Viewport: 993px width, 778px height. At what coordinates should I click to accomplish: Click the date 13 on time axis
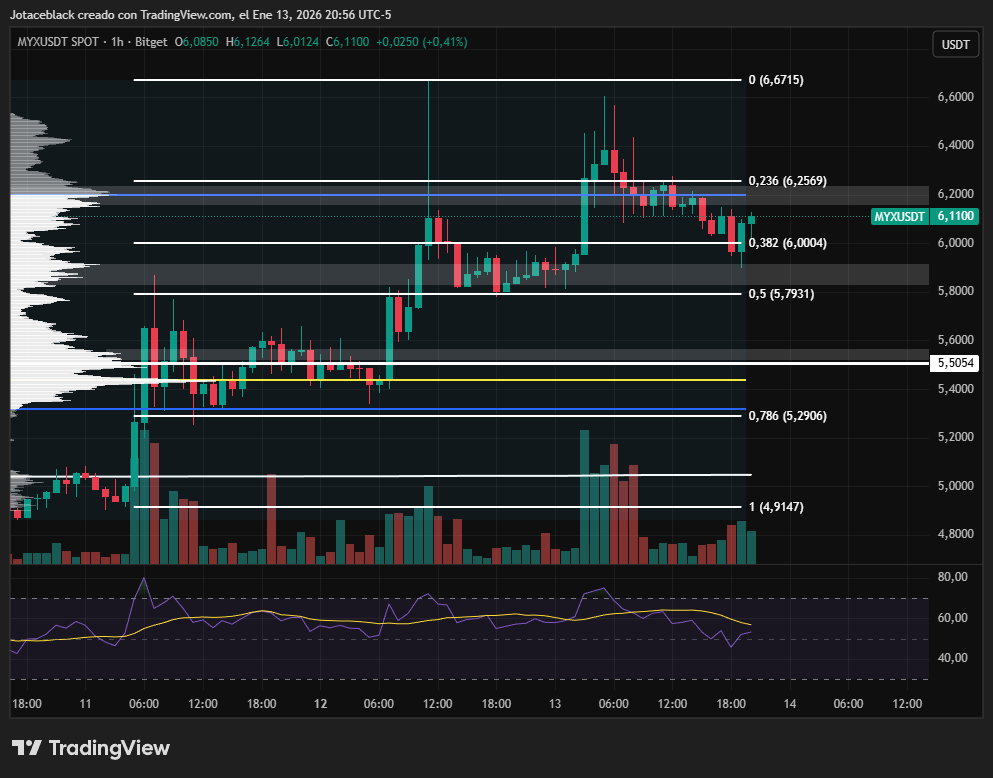[555, 704]
